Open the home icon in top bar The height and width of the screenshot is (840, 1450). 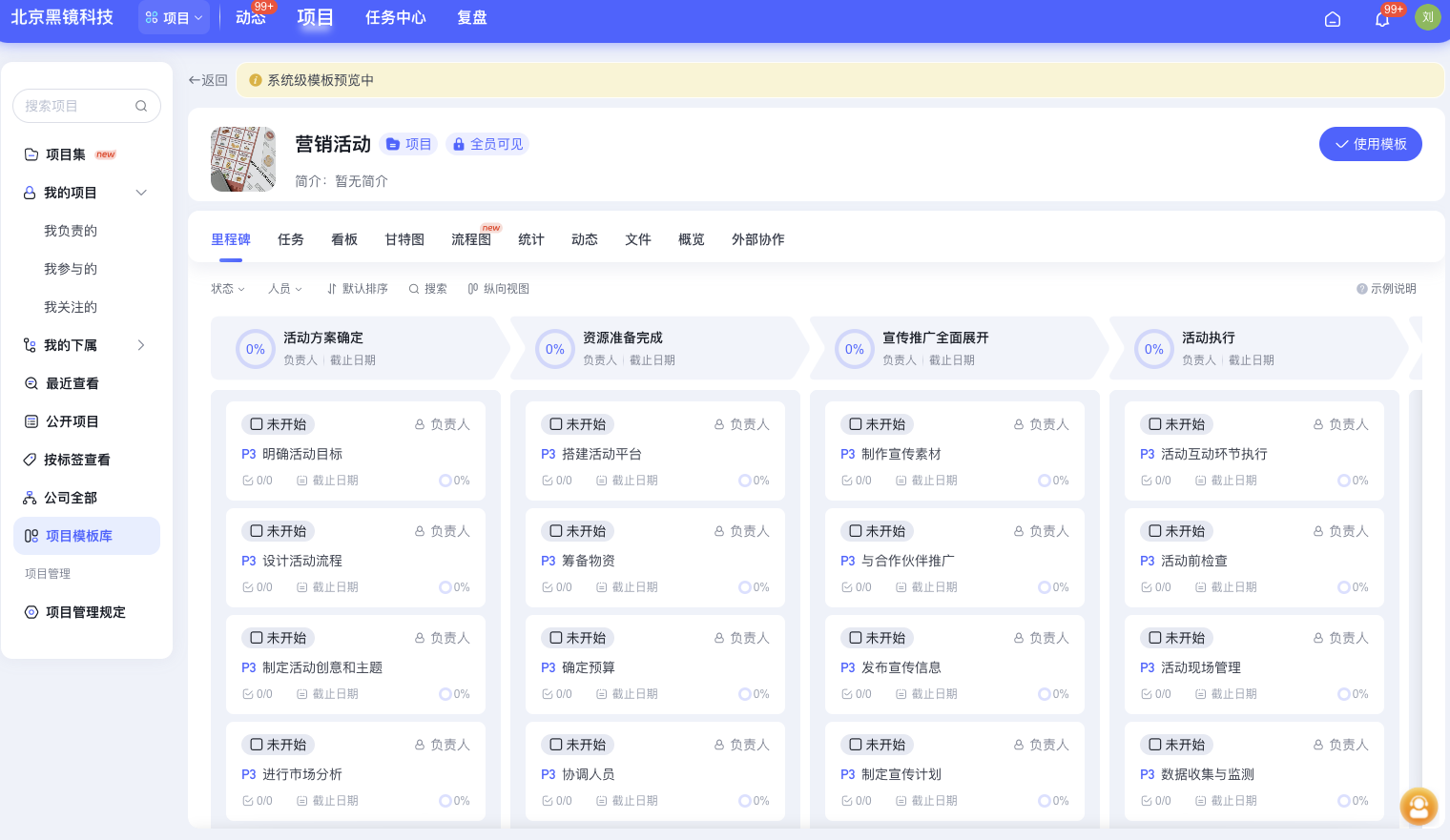pos(1333,19)
